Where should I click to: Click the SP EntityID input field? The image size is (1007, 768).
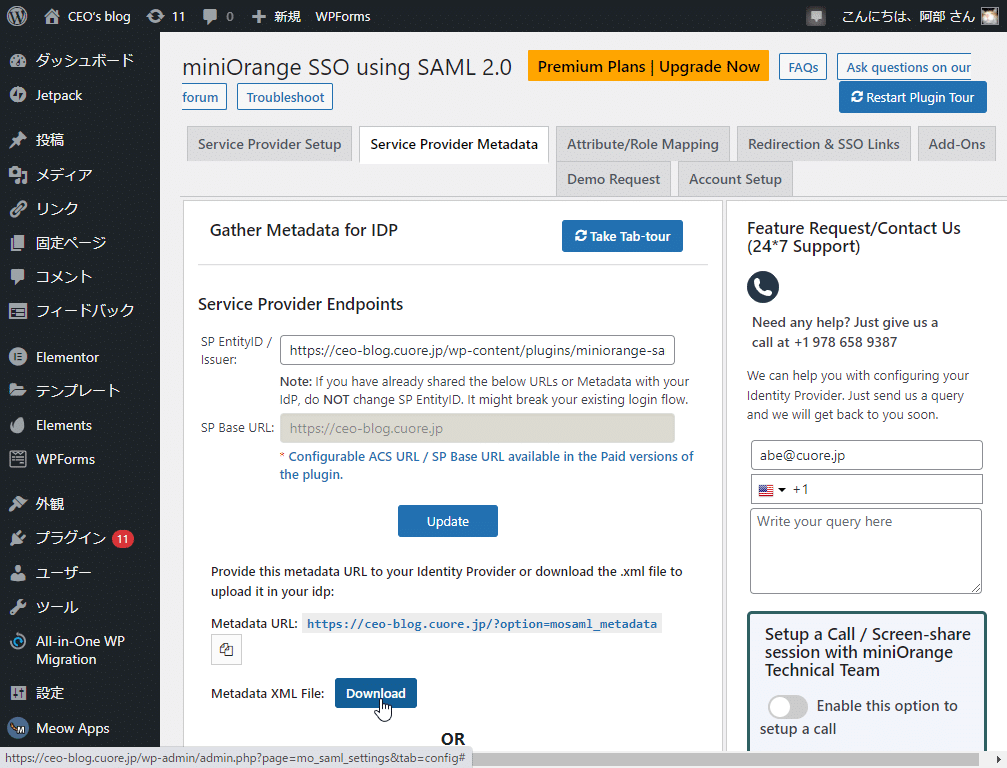click(x=477, y=351)
